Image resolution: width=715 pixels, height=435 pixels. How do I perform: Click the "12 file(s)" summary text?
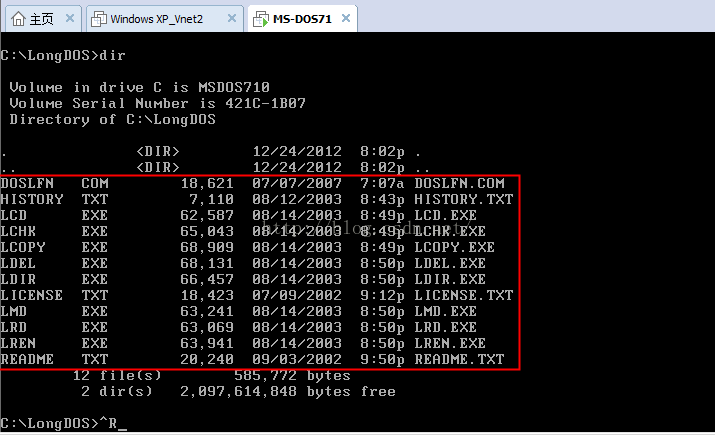point(117,375)
